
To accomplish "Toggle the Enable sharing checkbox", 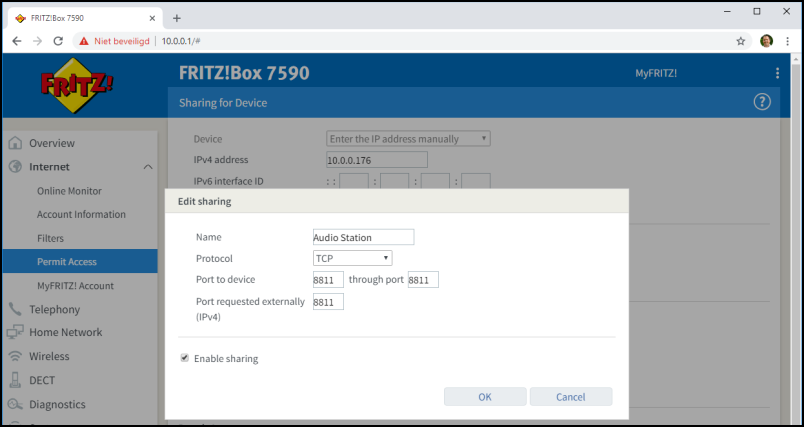I will (185, 358).
